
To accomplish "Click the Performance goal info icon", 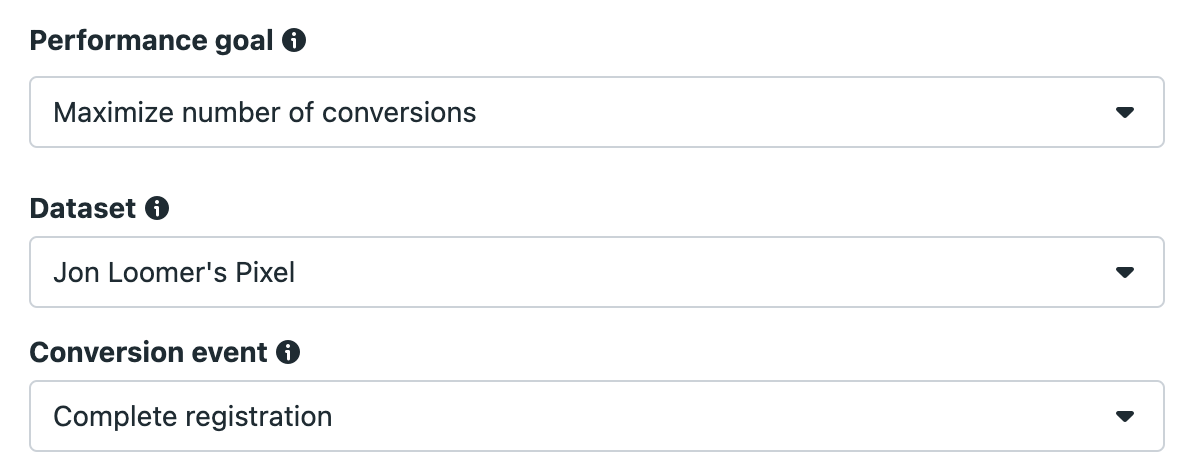I will [293, 40].
